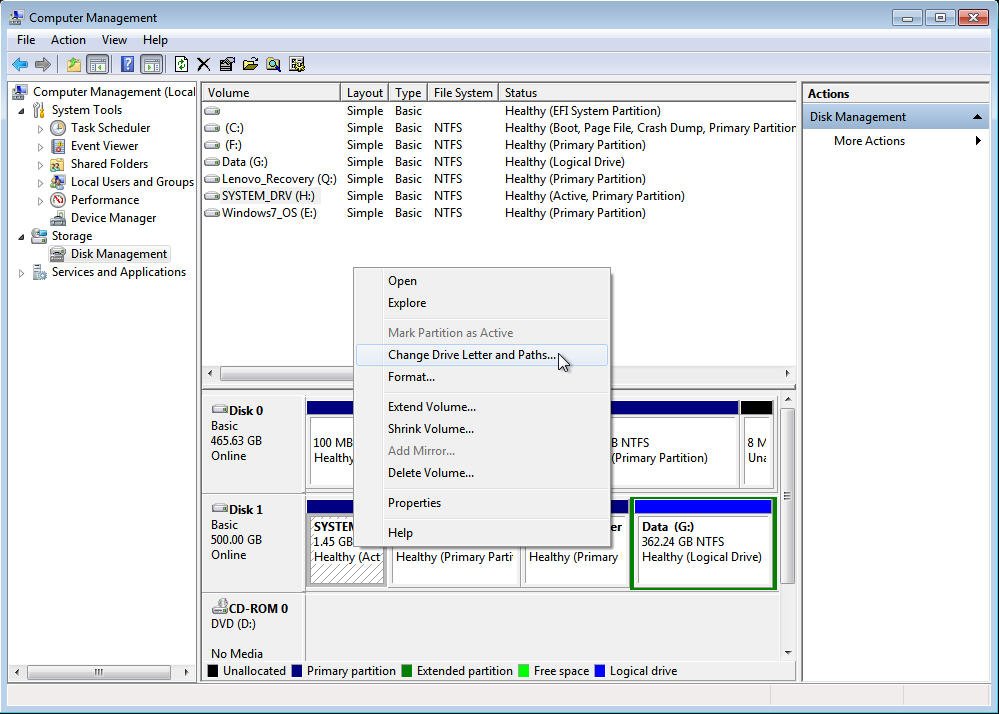
Task: Click the Delete (X) toolbar icon
Action: 204,64
